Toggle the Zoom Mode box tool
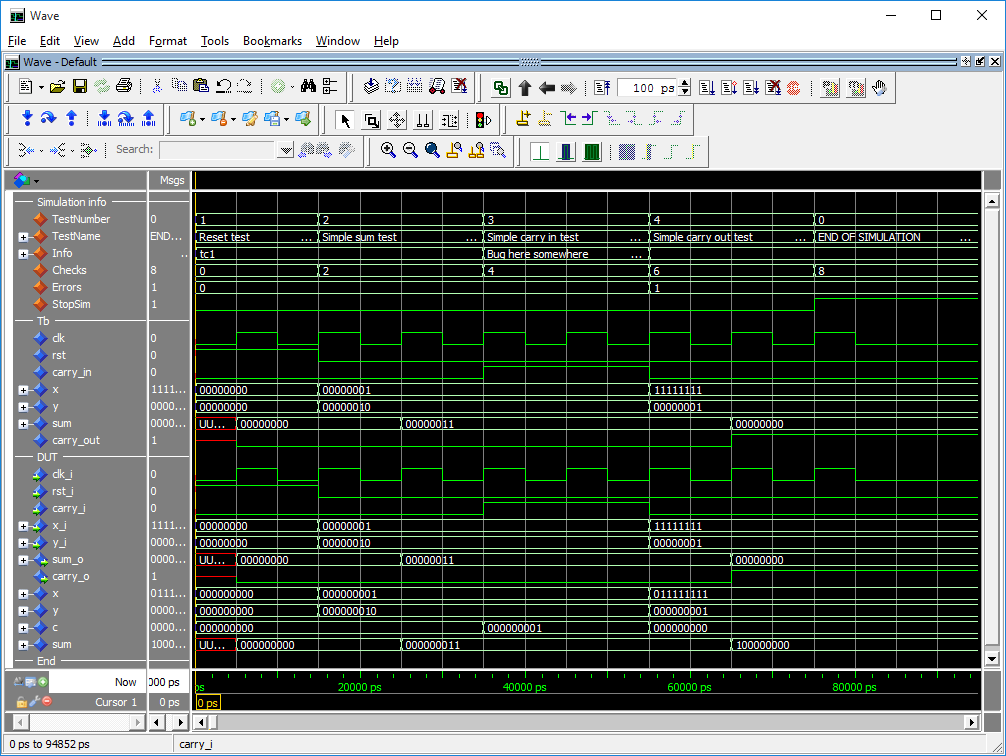1006x756 pixels. point(371,120)
